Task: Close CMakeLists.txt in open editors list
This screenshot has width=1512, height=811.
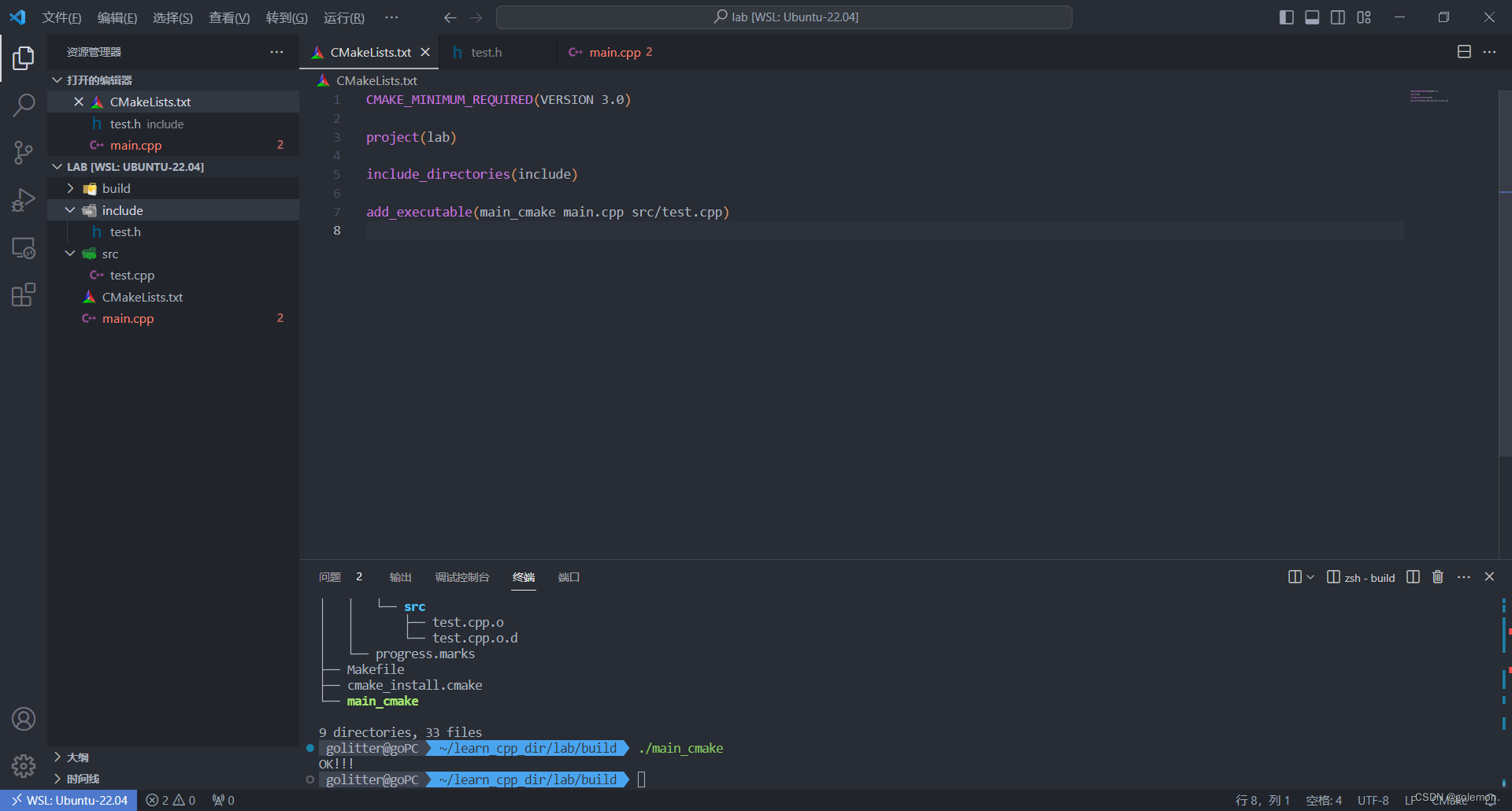Action: [x=79, y=102]
